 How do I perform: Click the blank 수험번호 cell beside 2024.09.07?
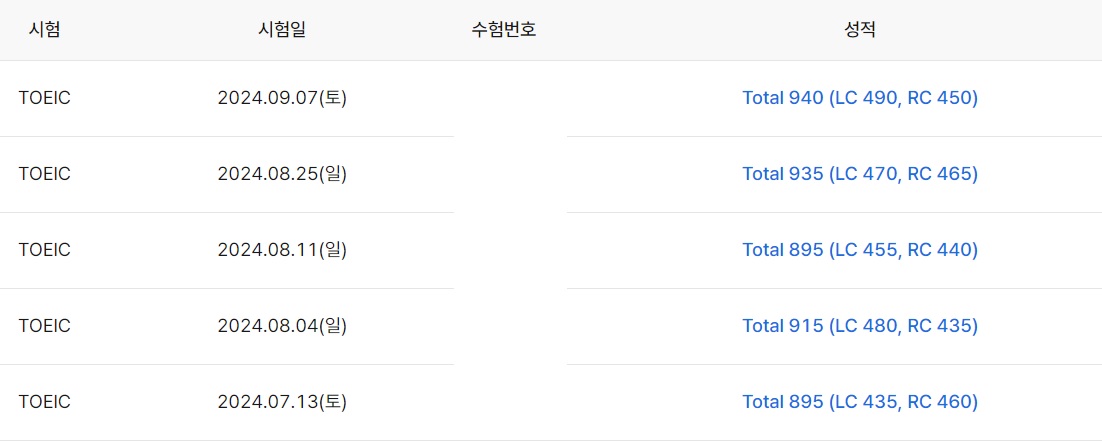coord(510,98)
